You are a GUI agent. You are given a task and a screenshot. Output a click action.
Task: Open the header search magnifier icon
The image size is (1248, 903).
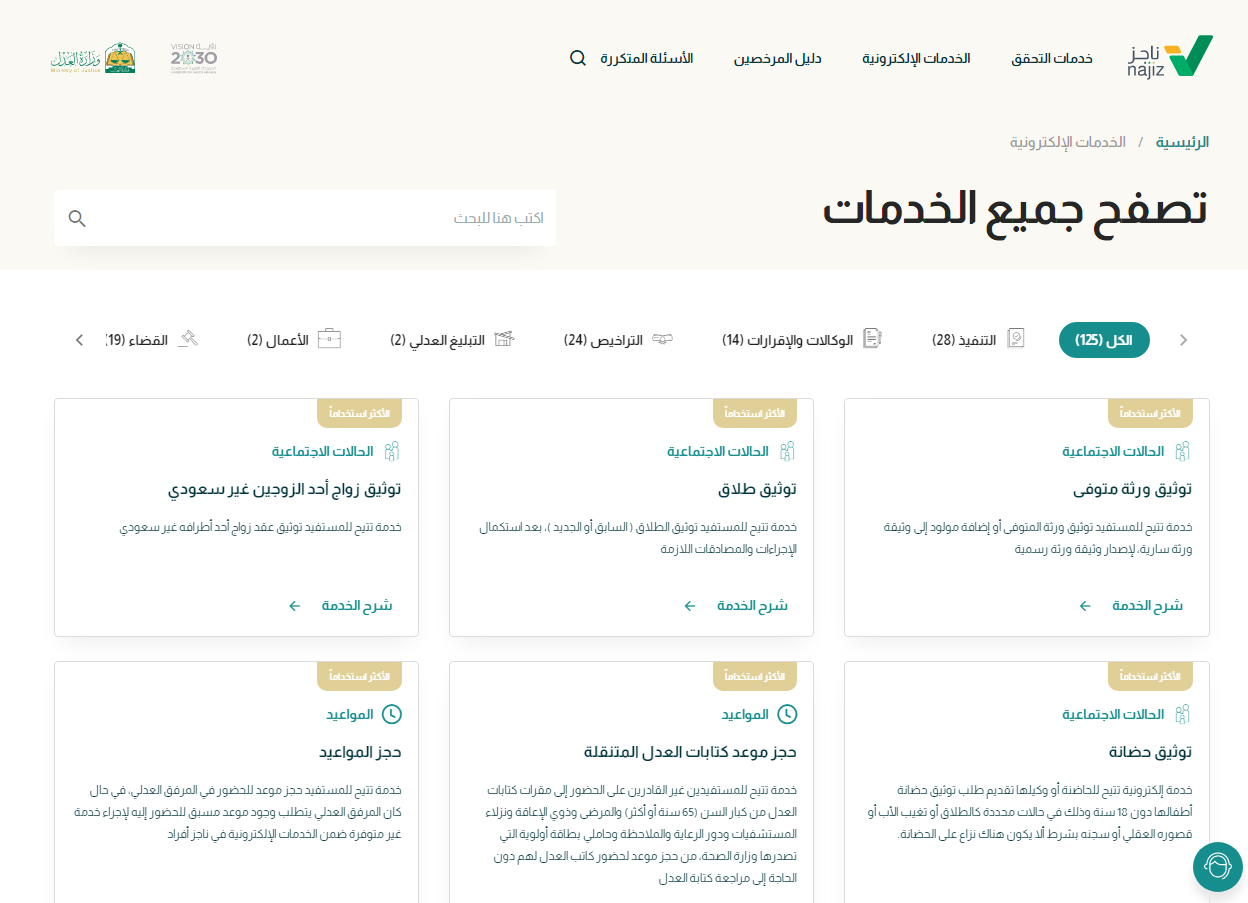(x=578, y=58)
